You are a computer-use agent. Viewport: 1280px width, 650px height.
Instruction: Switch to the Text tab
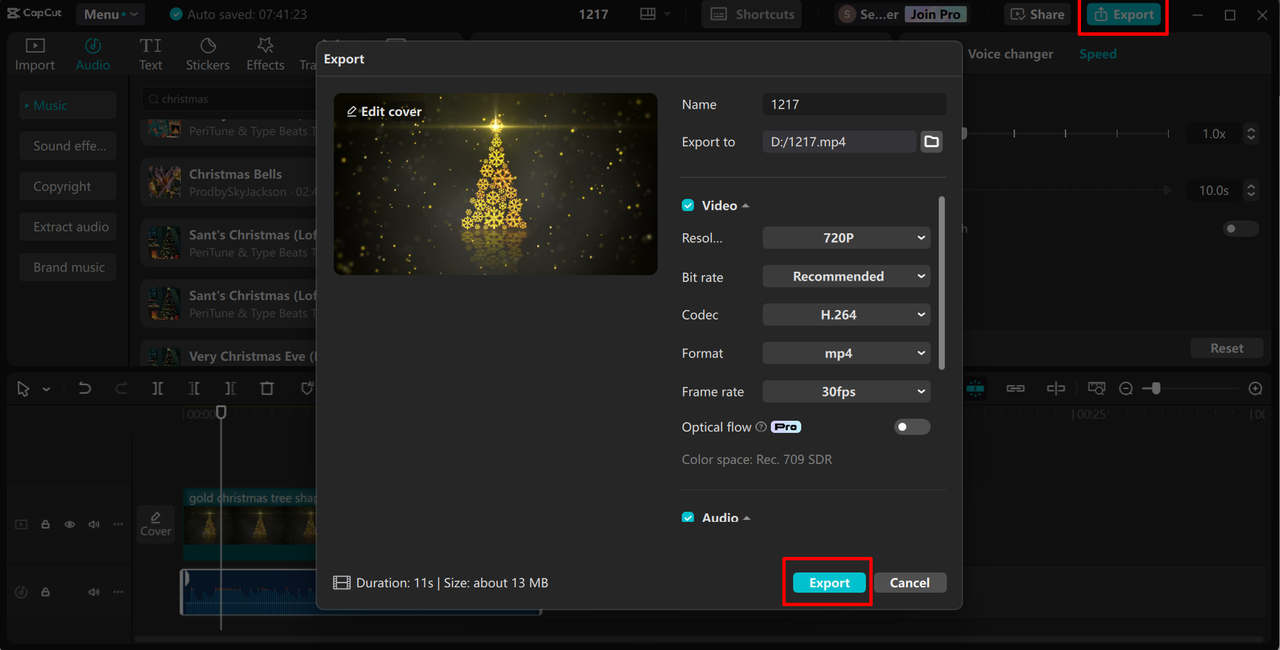point(150,54)
